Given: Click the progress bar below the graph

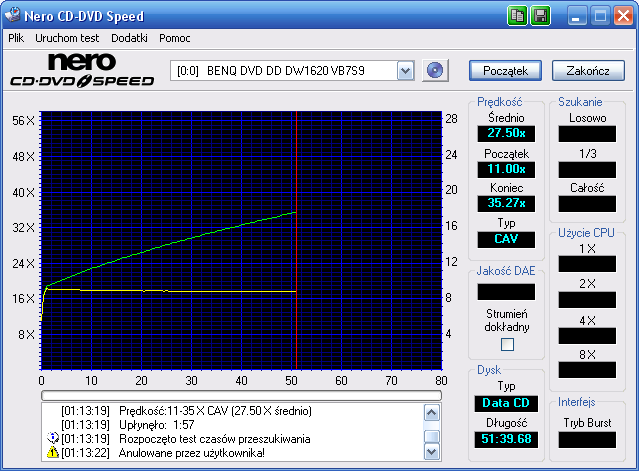Looking at the screenshot, I should point(241,395).
